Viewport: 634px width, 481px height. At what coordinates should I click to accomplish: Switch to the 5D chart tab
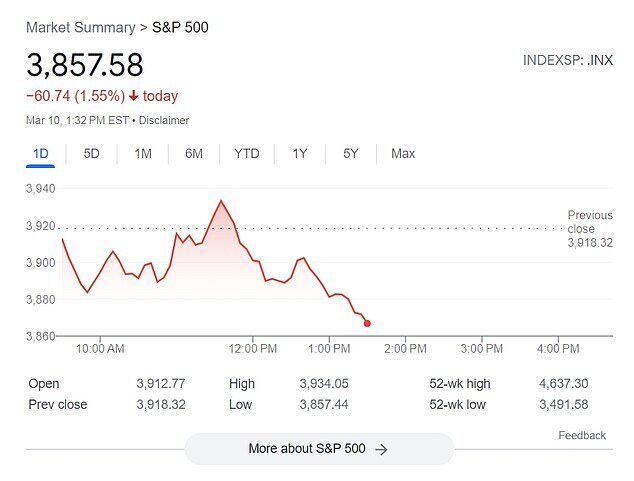[91, 154]
